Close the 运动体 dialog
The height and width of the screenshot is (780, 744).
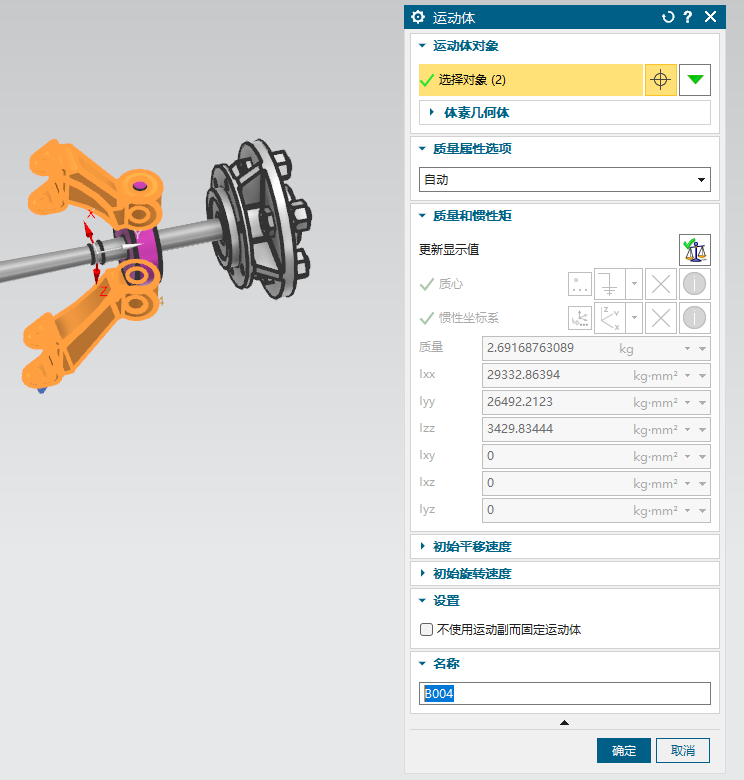(710, 17)
